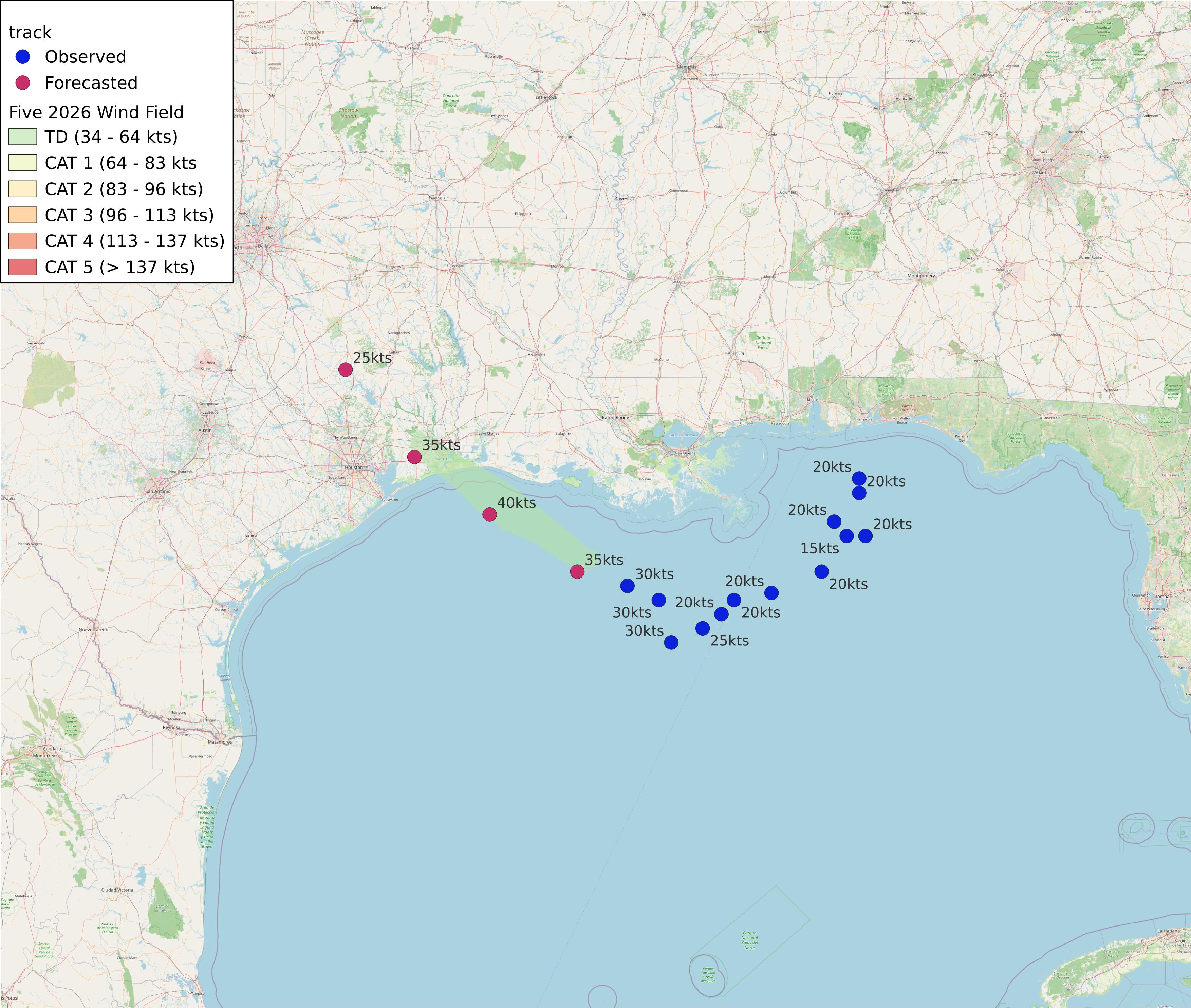Select the forecasted 25kts point in Texas
The height and width of the screenshot is (1008, 1191).
point(346,370)
